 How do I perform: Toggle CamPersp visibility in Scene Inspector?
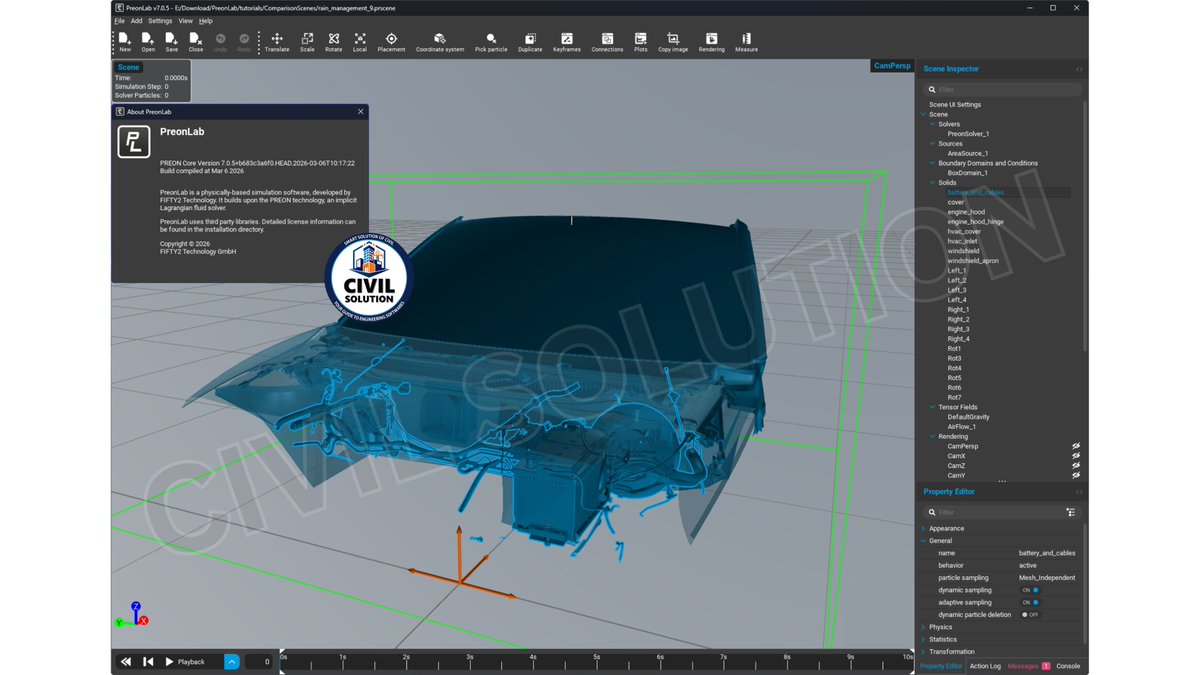tap(1077, 447)
